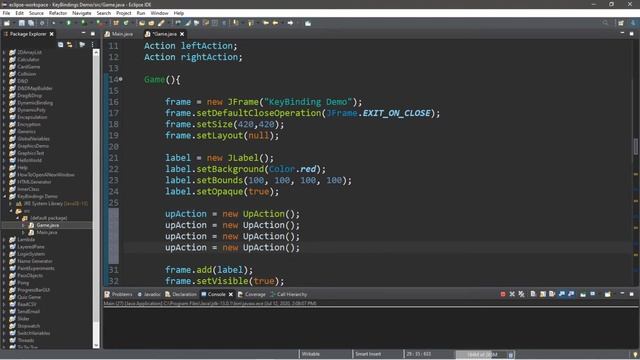Screen dimensions: 640x360
Task: Open the Navigate menu
Action: point(82,13)
